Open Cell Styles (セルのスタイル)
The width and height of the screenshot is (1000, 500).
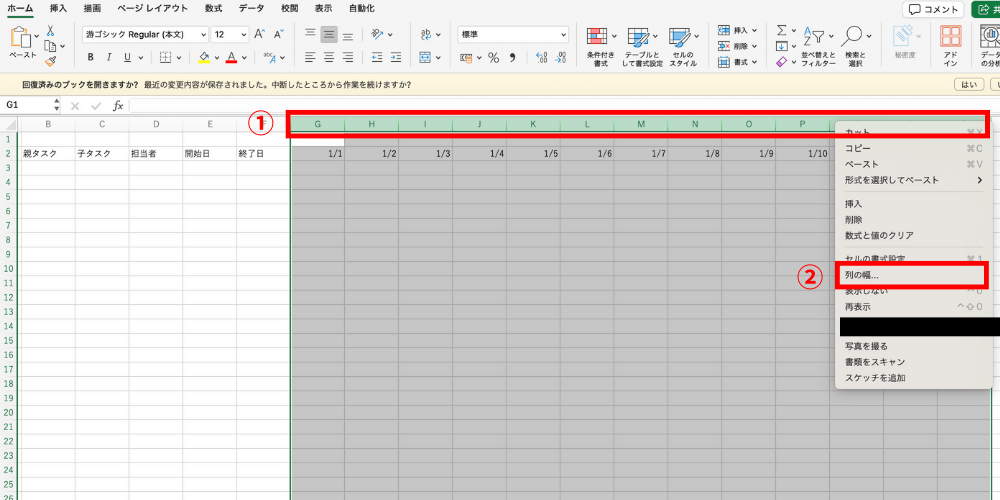(684, 46)
